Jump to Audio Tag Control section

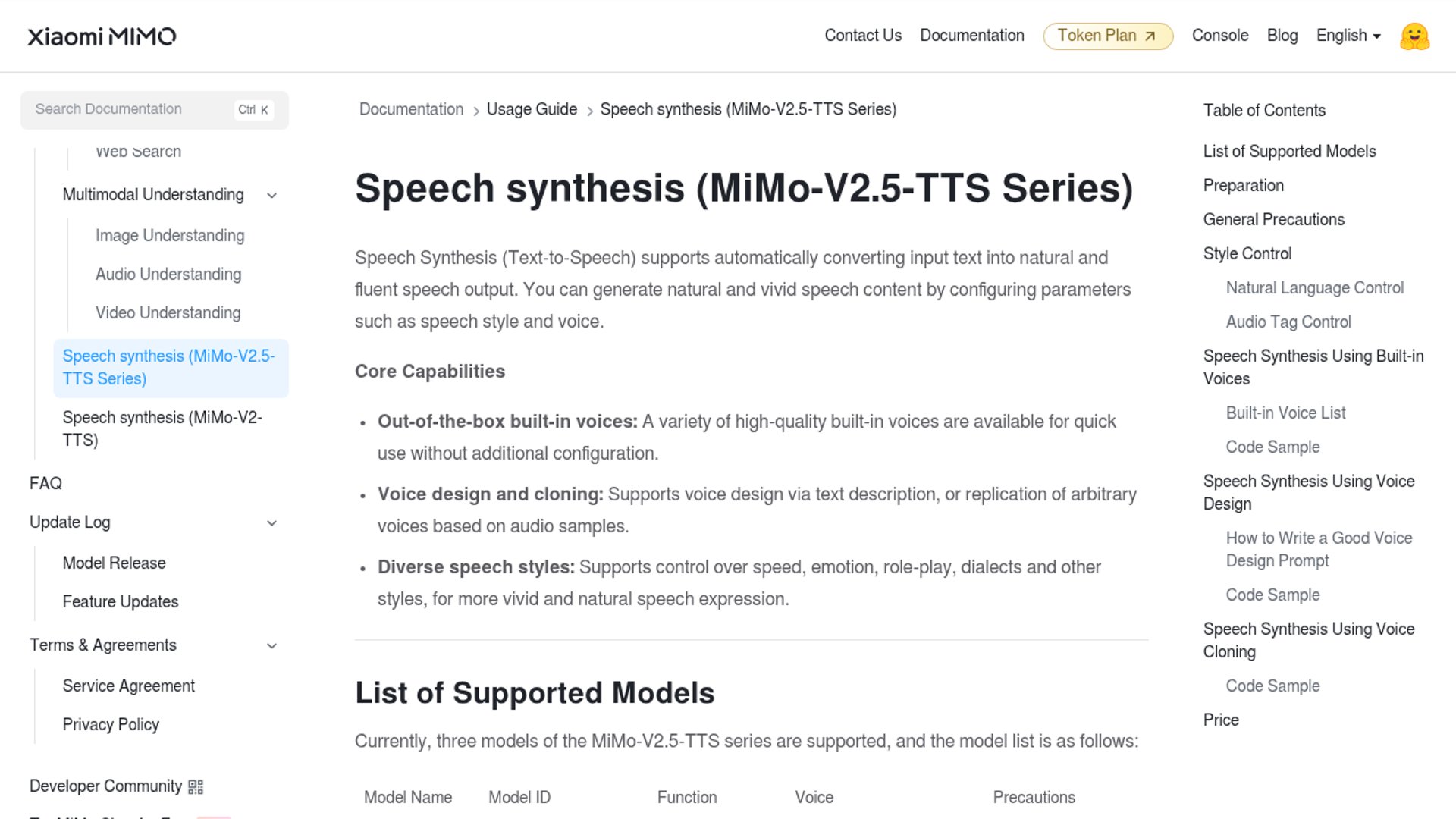point(1288,322)
